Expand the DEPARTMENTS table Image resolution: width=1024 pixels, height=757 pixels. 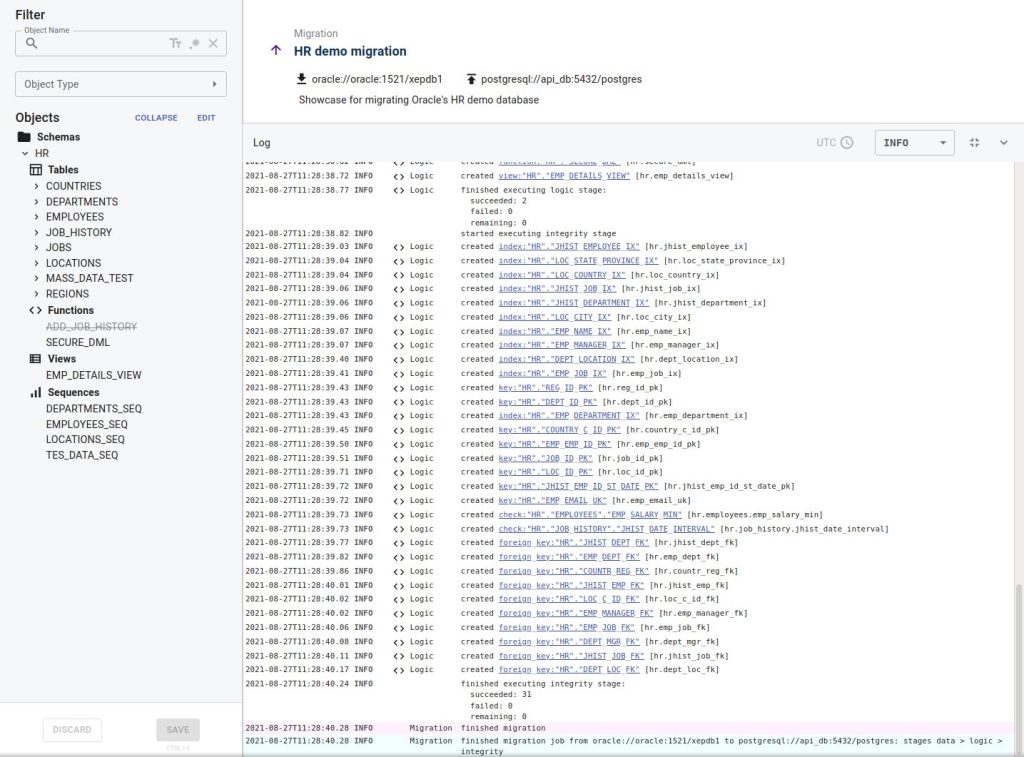pyautogui.click(x=37, y=202)
